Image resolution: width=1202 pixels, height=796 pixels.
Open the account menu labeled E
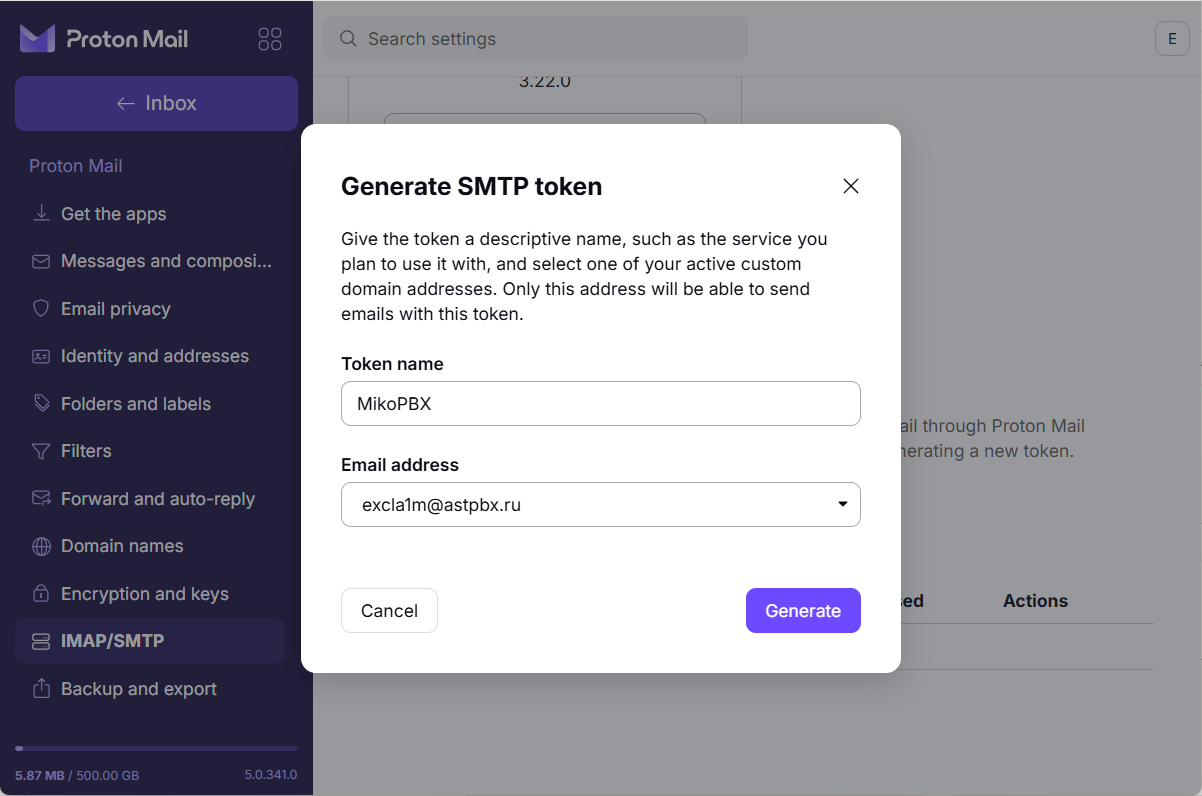[1171, 39]
